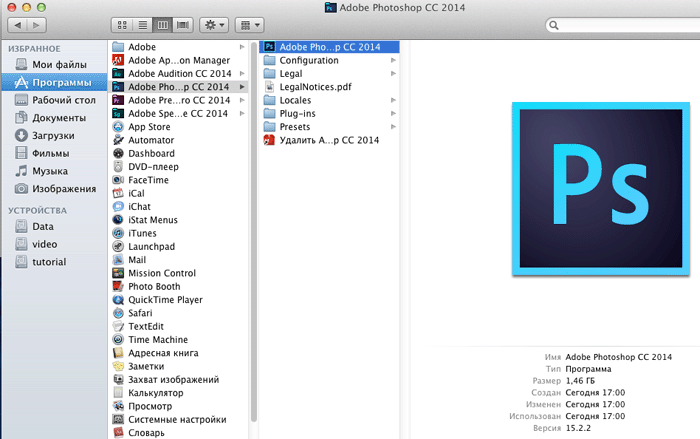Screen dimensions: 700x439
Task: Select Photo Booth application
Action: [179, 287]
